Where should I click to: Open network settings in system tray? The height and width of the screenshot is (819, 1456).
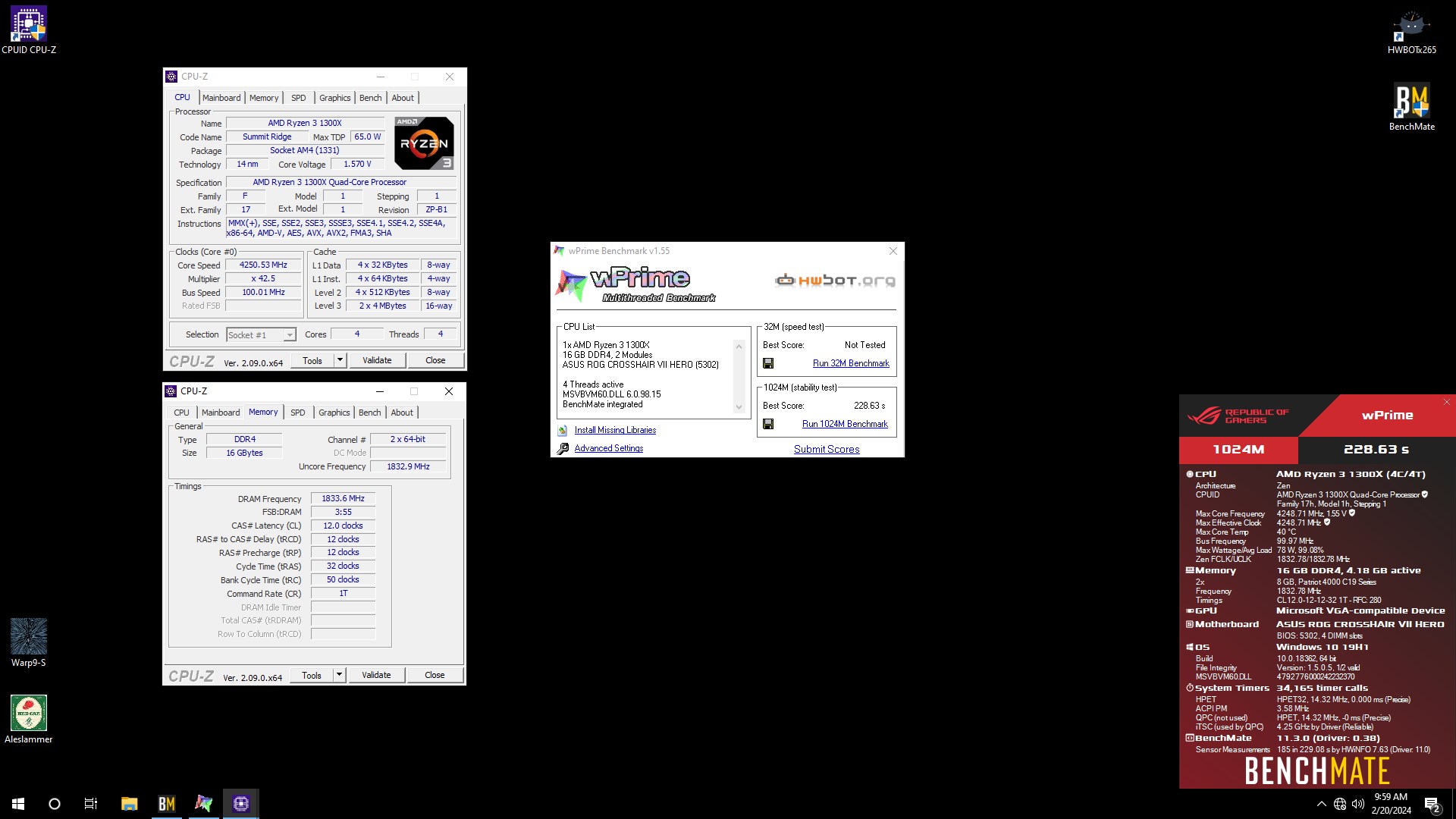pyautogui.click(x=1340, y=804)
